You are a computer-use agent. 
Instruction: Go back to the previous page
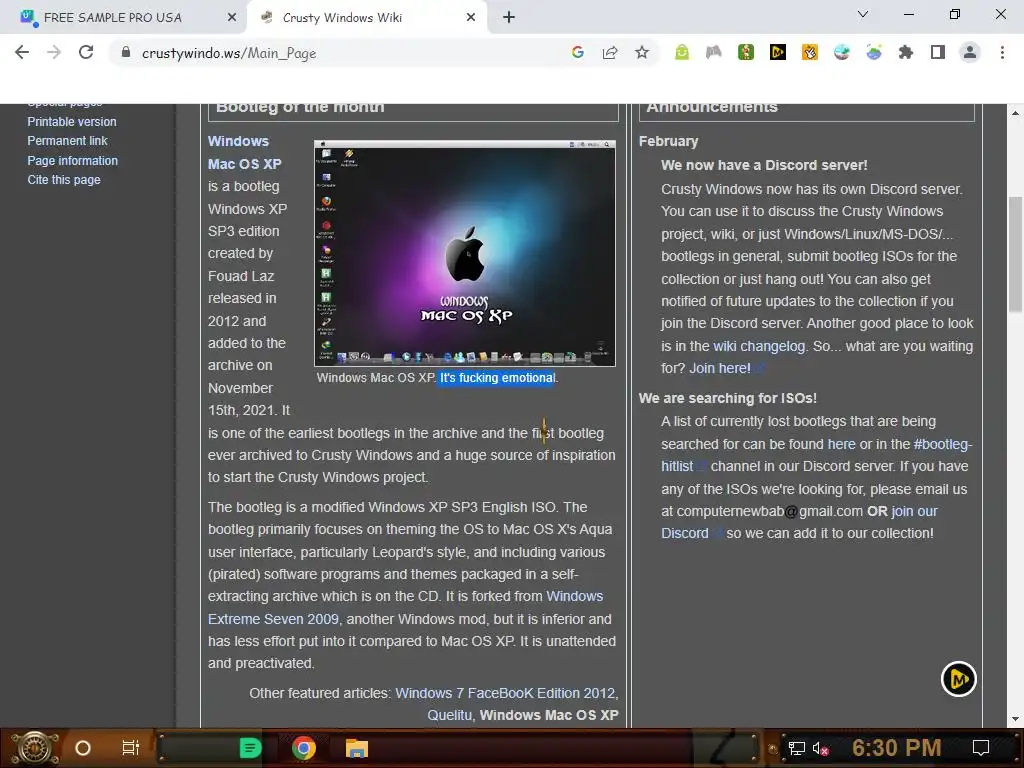coord(22,52)
